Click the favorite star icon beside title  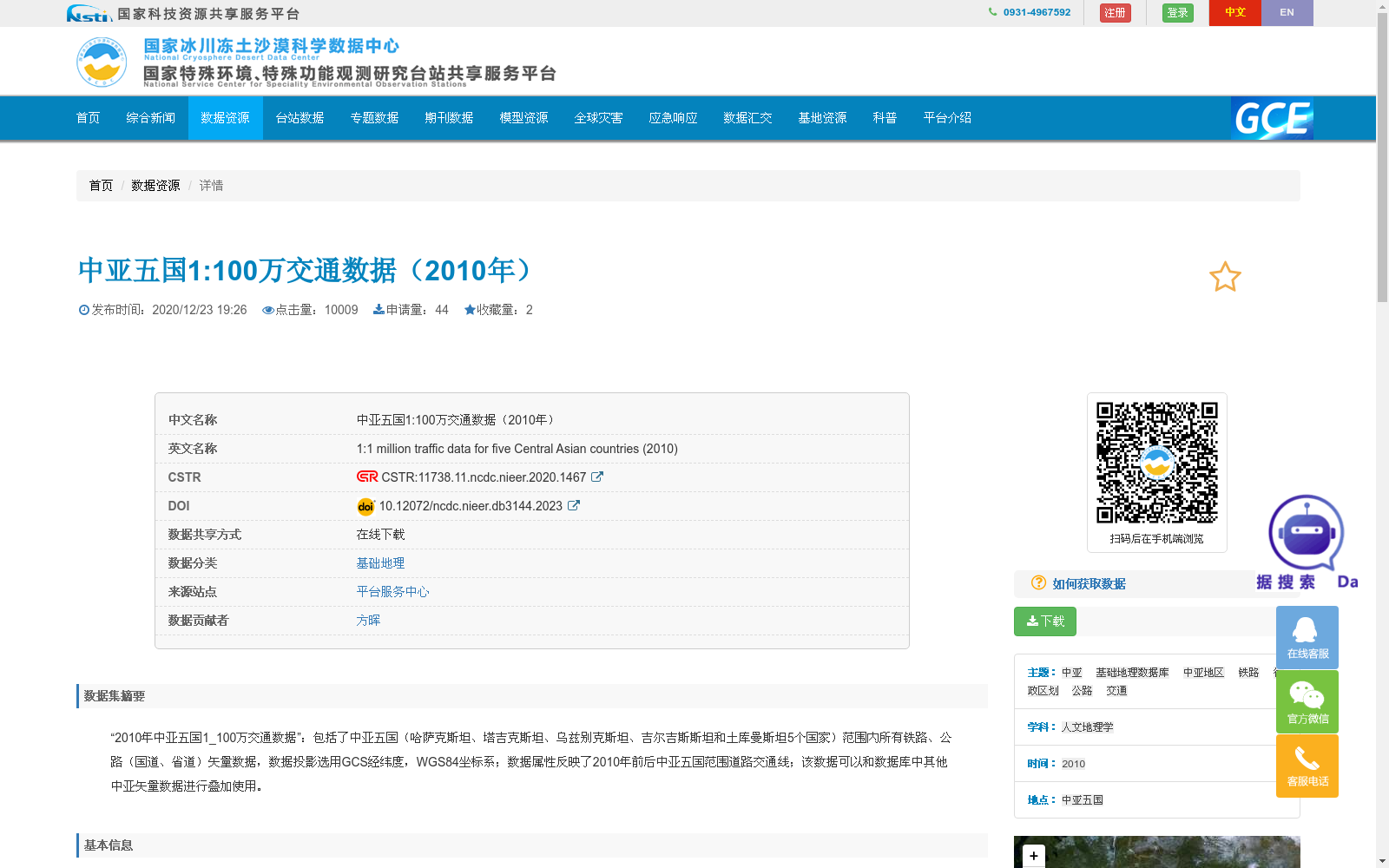(x=1225, y=277)
